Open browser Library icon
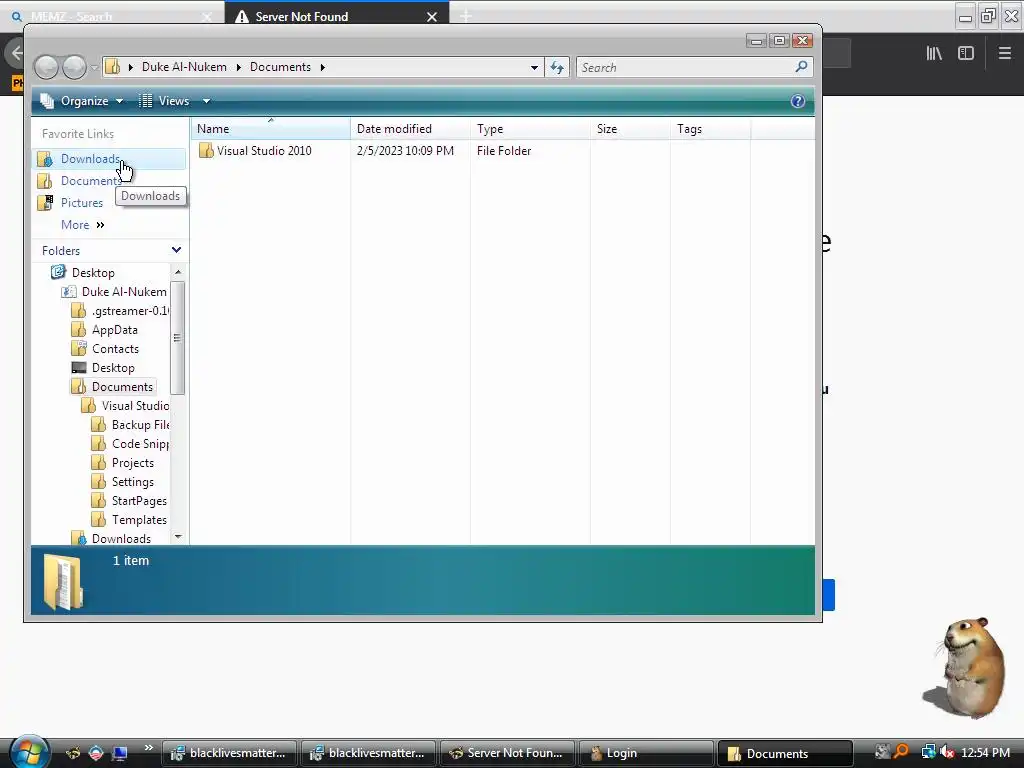 934,53
